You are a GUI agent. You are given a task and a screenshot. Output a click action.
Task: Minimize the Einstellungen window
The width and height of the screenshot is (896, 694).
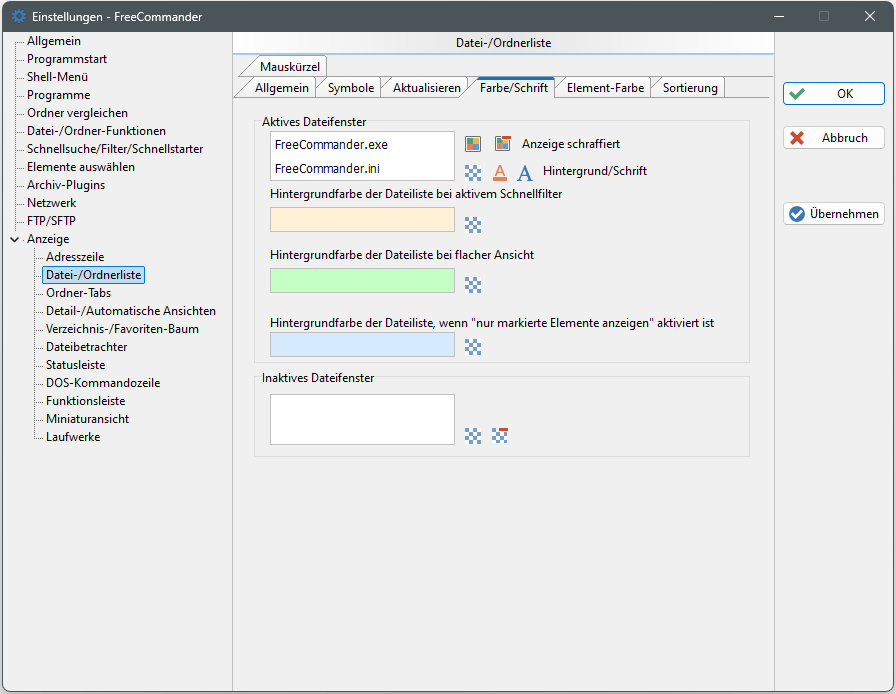(778, 16)
